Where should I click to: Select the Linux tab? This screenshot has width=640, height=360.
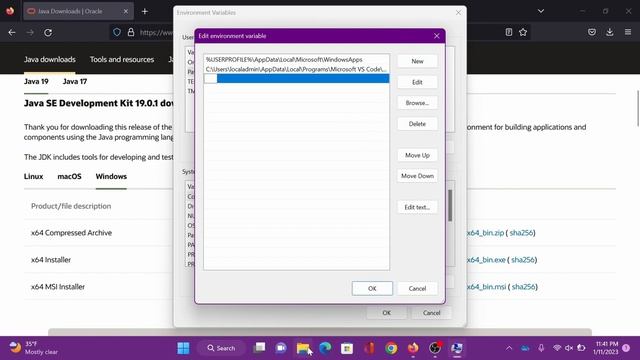click(x=33, y=176)
